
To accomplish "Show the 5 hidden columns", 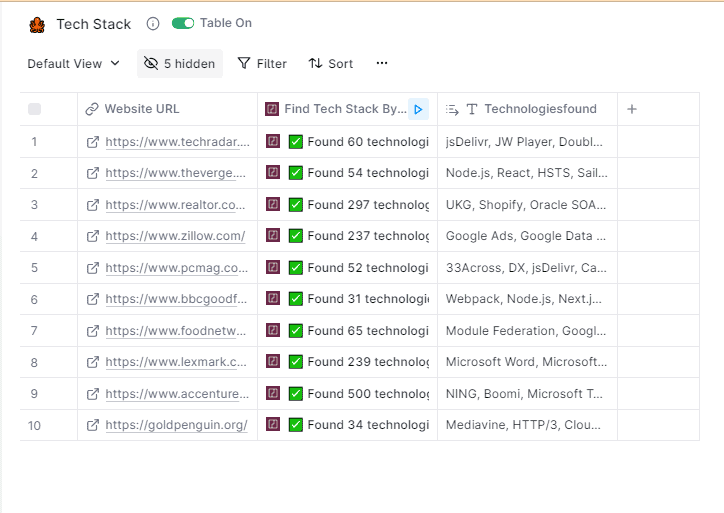I will (180, 63).
